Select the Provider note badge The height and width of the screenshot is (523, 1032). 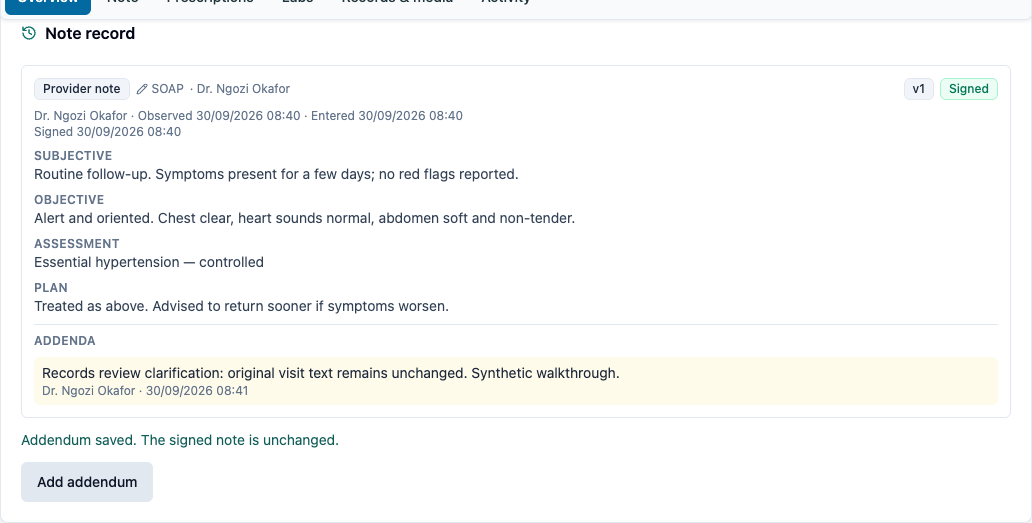pos(82,89)
